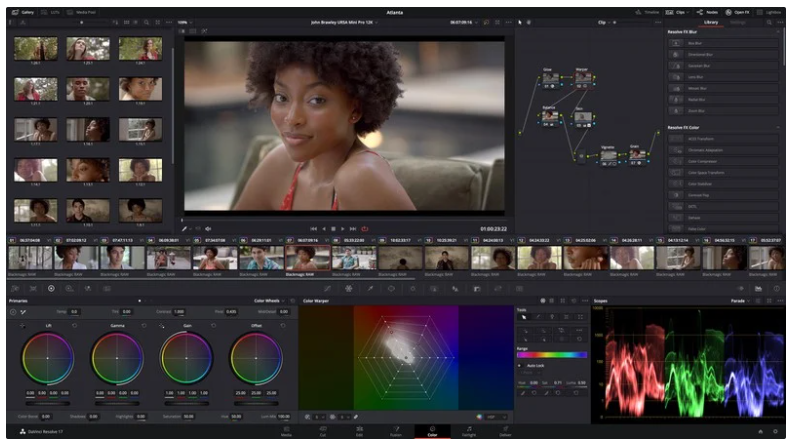Image resolution: width=795 pixels, height=443 pixels.
Task: Select clip 07 thumbnail in timeline strip
Action: (x=308, y=258)
